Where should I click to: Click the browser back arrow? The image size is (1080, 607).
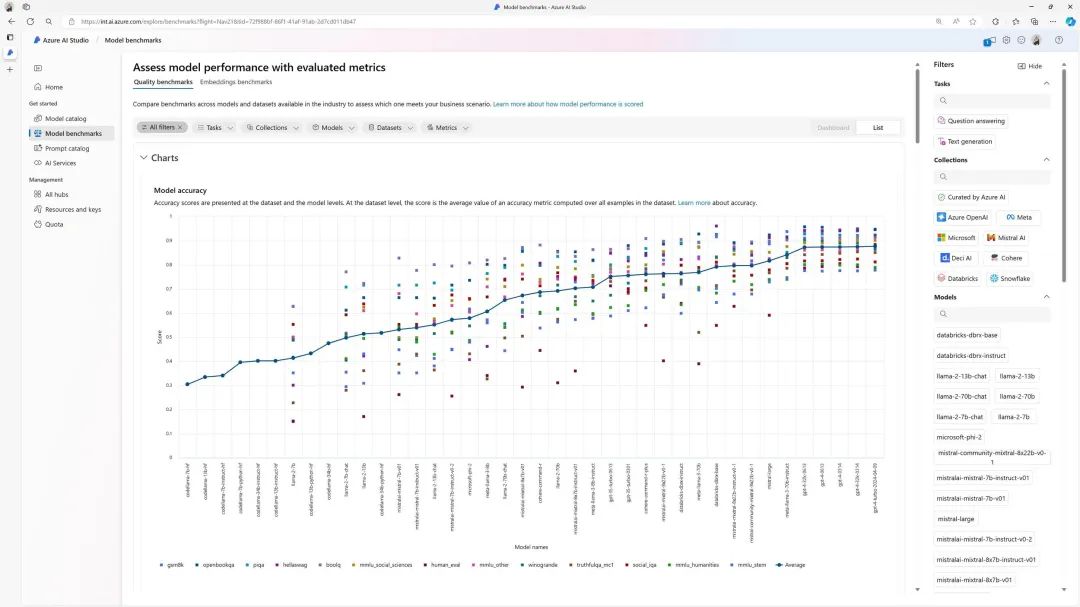click(x=11, y=21)
